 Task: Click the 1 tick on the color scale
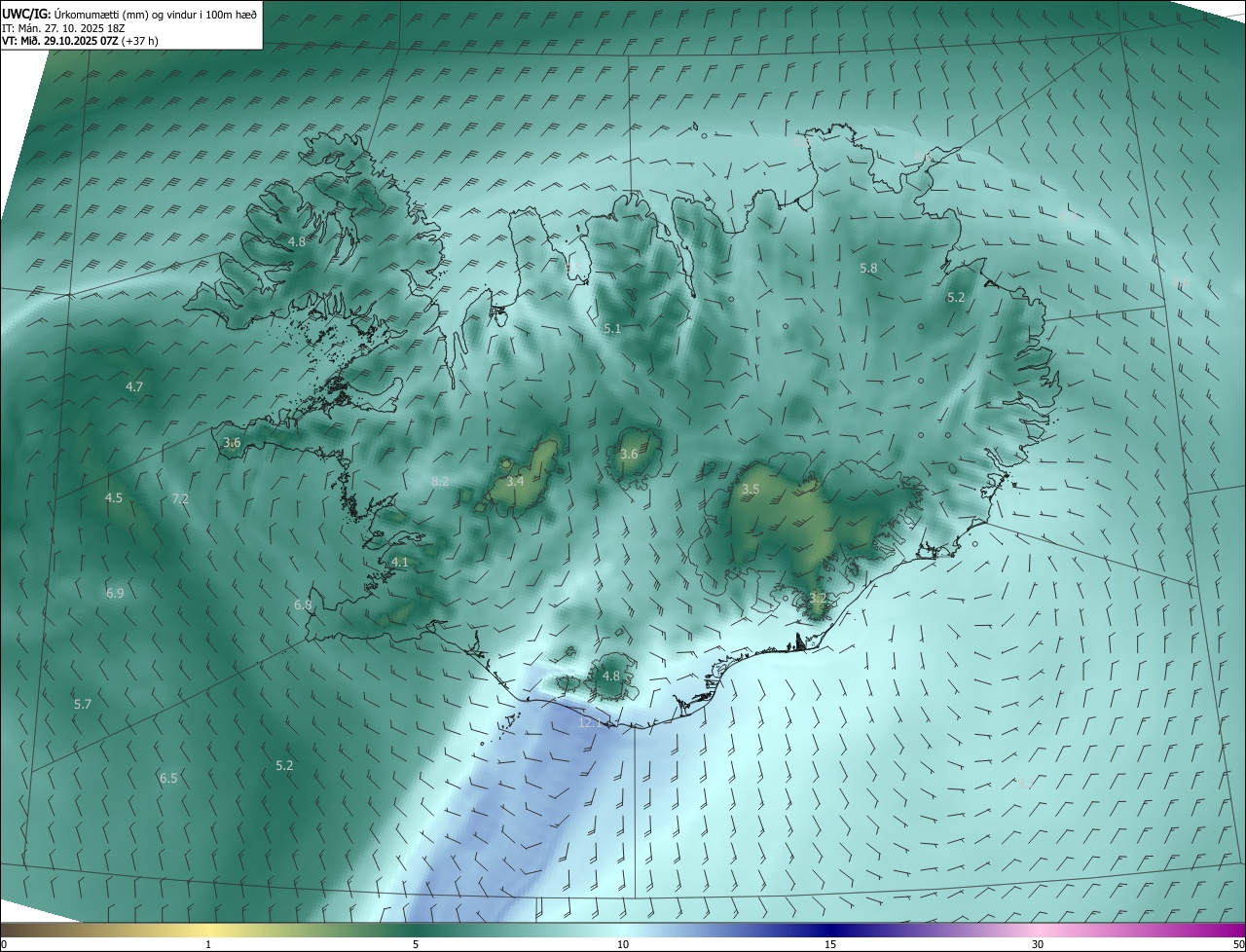[x=208, y=944]
